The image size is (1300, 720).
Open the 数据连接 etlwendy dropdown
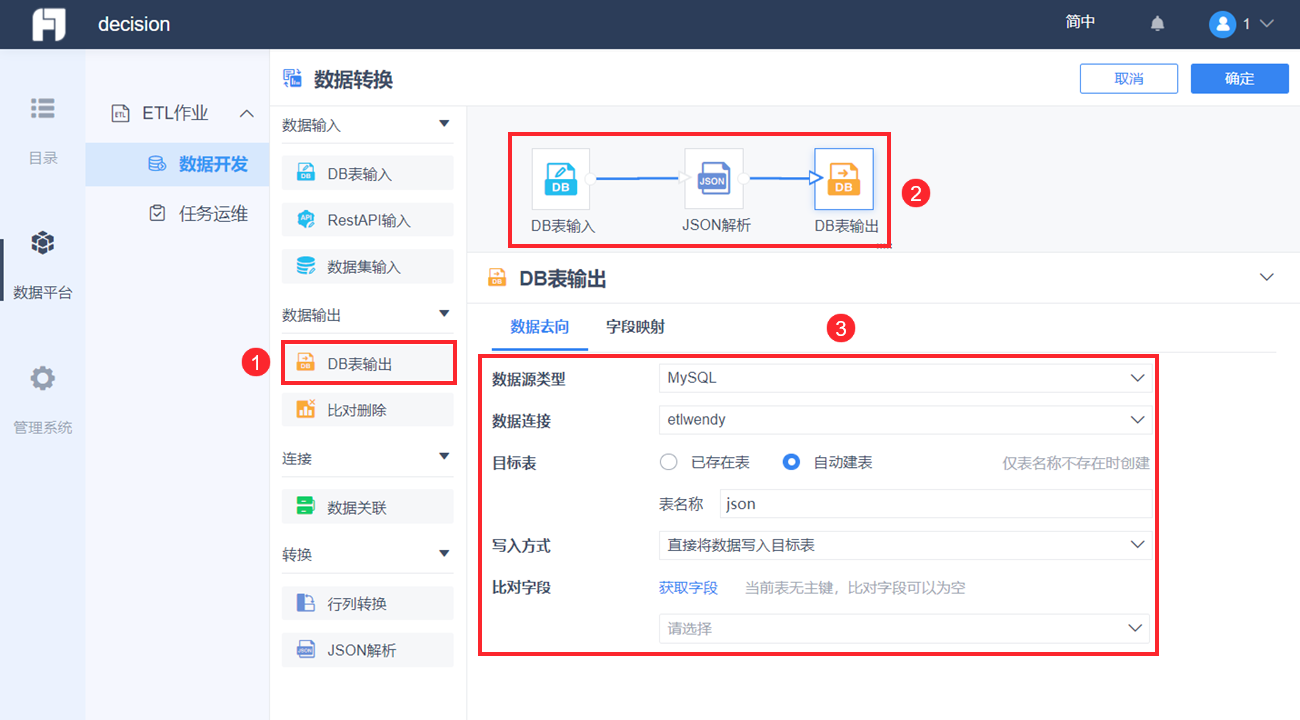point(905,420)
